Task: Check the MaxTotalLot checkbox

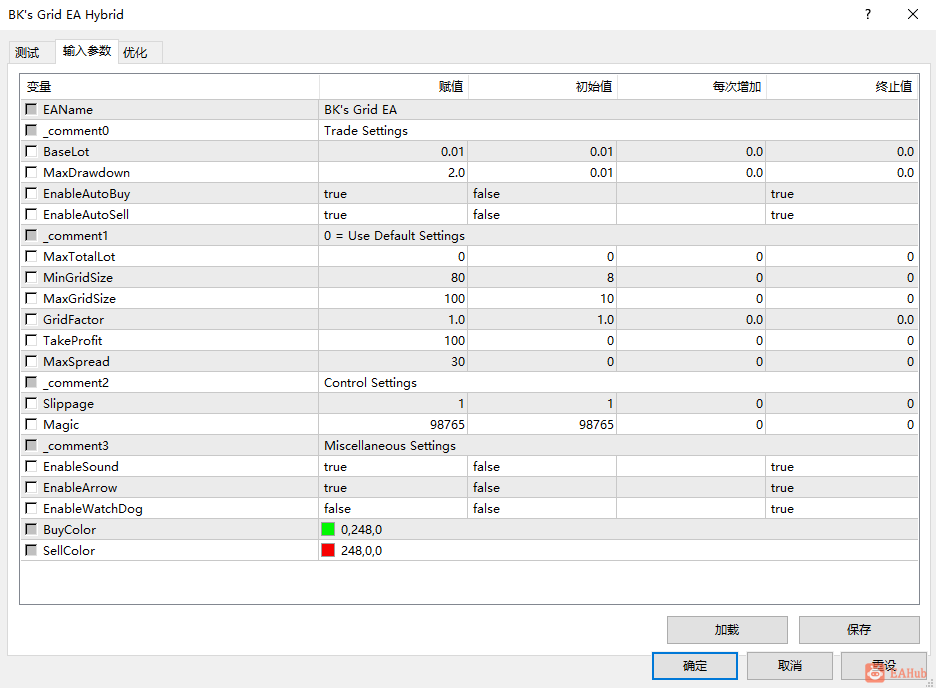Action: tap(31, 256)
